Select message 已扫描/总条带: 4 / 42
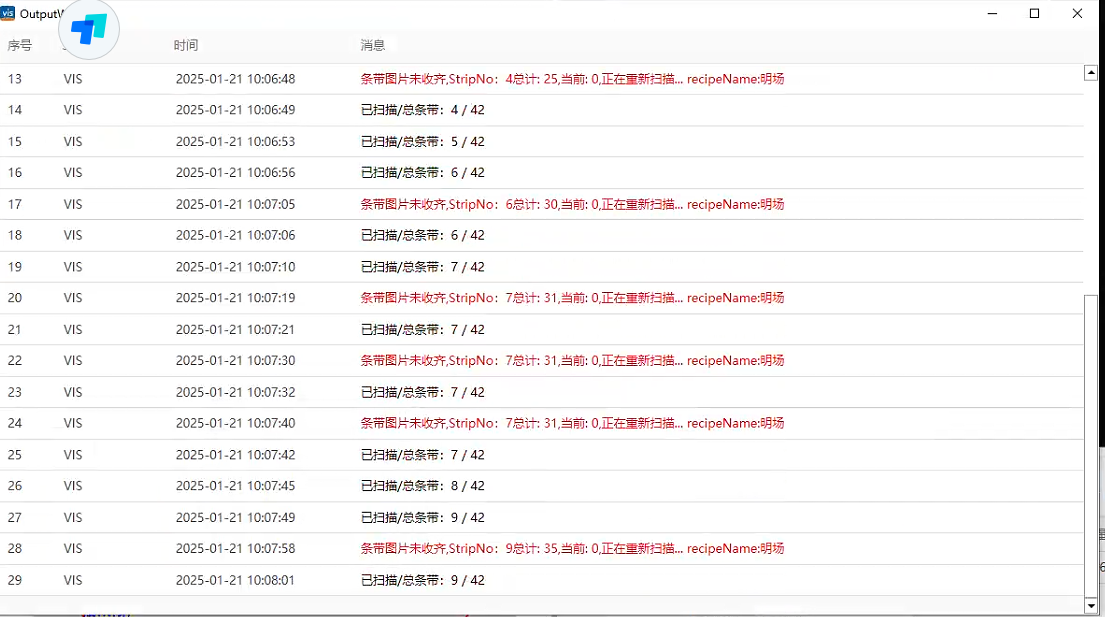 pos(423,110)
